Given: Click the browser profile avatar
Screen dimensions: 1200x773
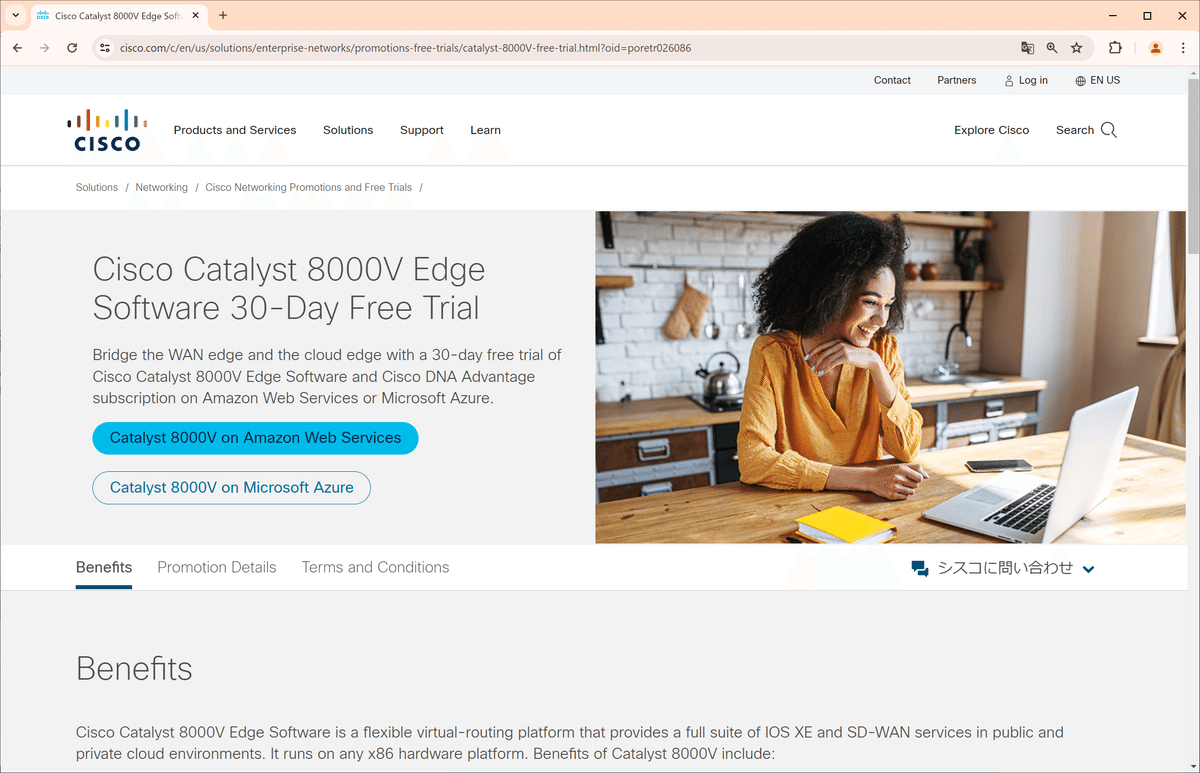Looking at the screenshot, I should coord(1156,47).
